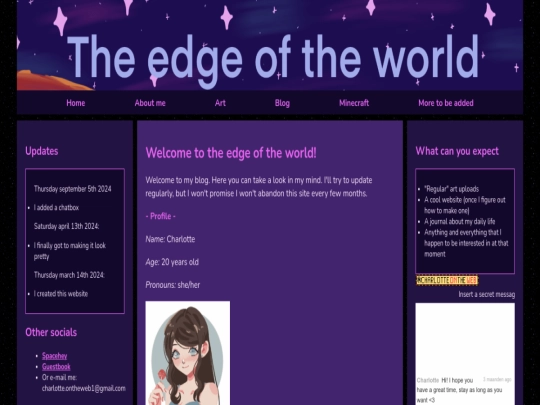
Task: Click 'Charlotte' username in the chatbox
Action: [427, 380]
